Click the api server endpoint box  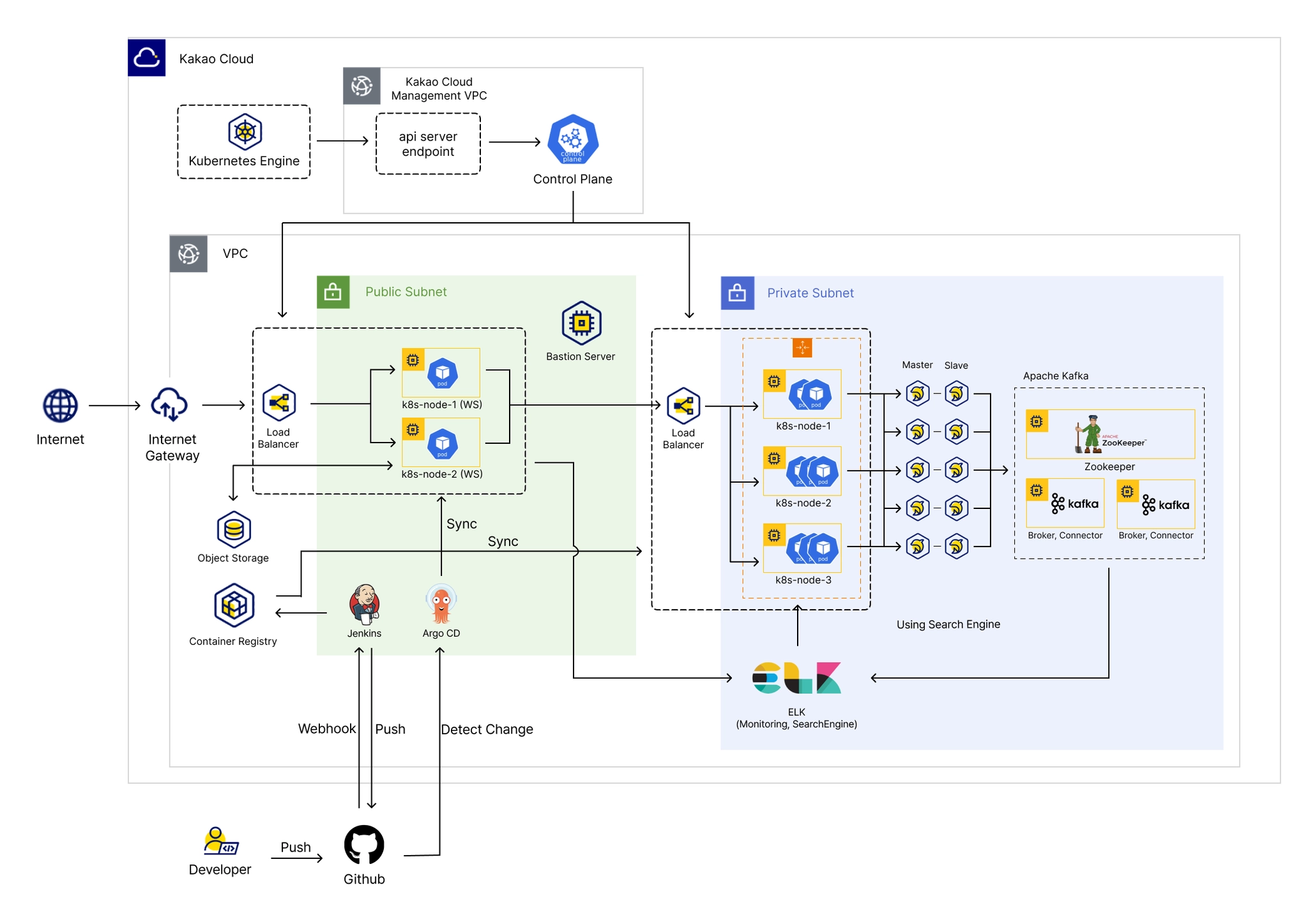[x=428, y=144]
